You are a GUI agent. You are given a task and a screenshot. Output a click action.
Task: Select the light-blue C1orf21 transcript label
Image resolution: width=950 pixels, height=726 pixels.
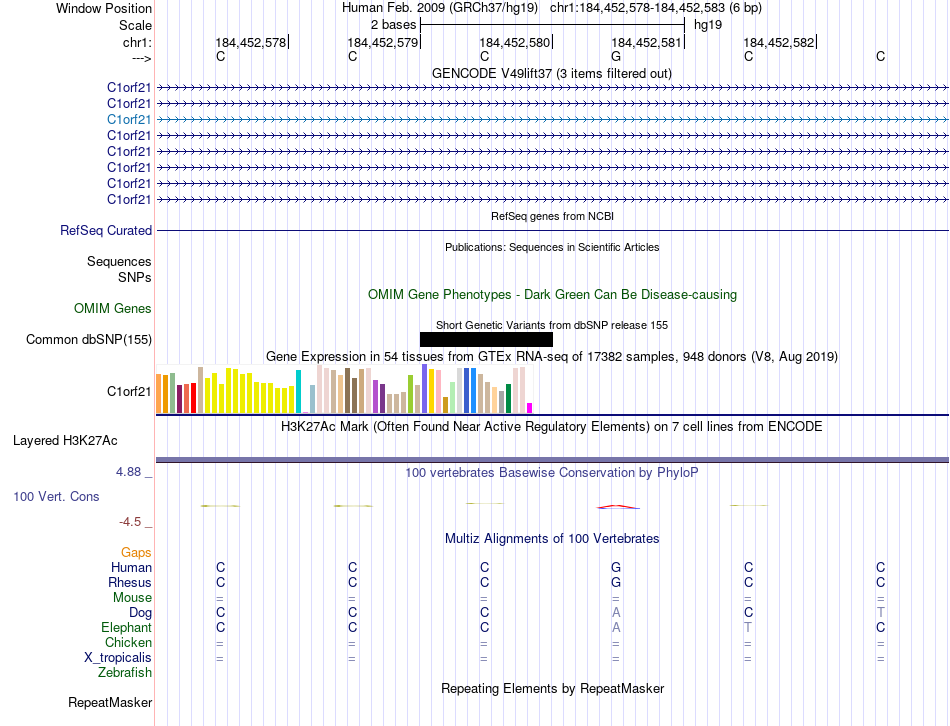click(x=129, y=119)
